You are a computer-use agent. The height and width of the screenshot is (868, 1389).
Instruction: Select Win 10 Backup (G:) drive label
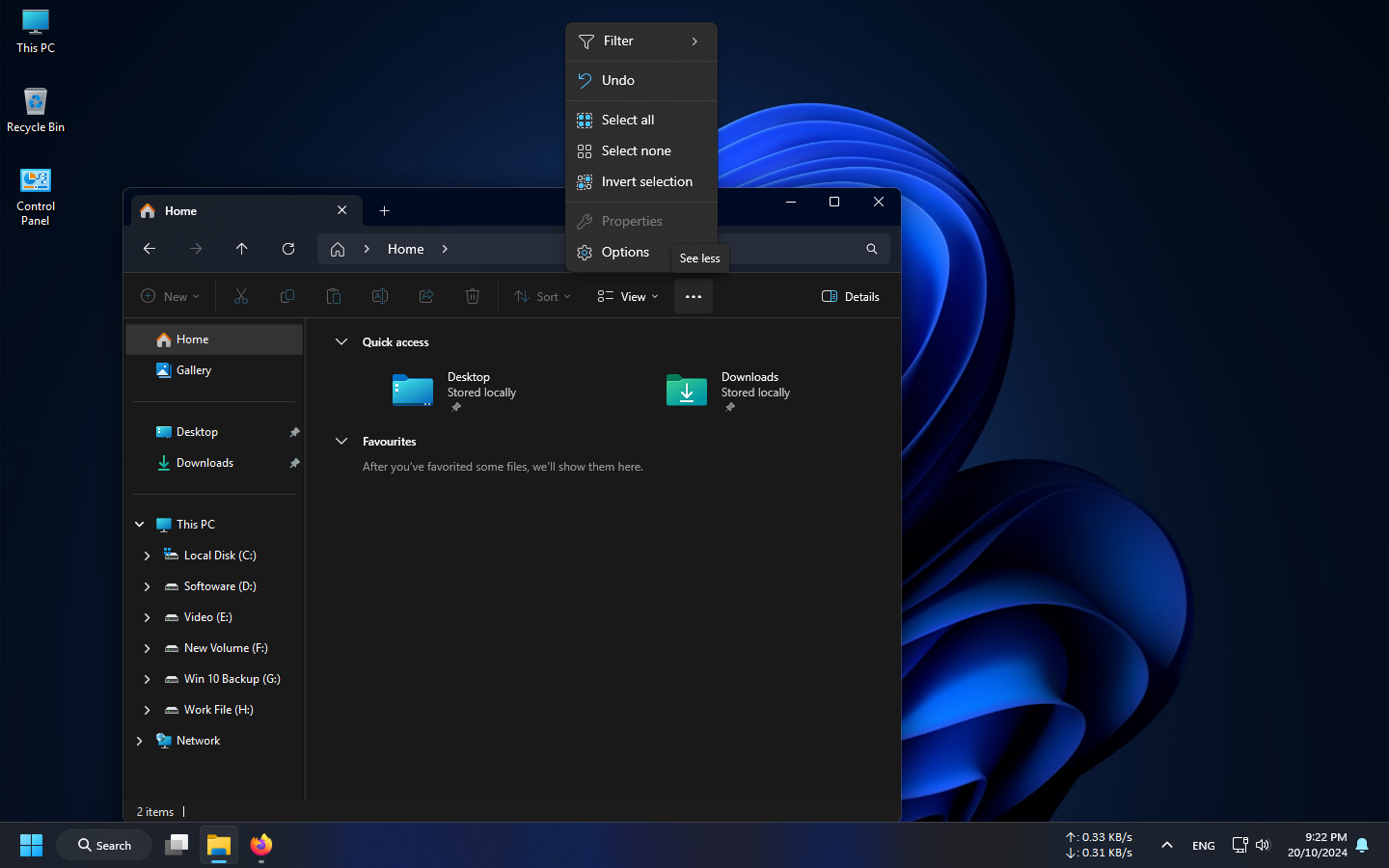[232, 679]
